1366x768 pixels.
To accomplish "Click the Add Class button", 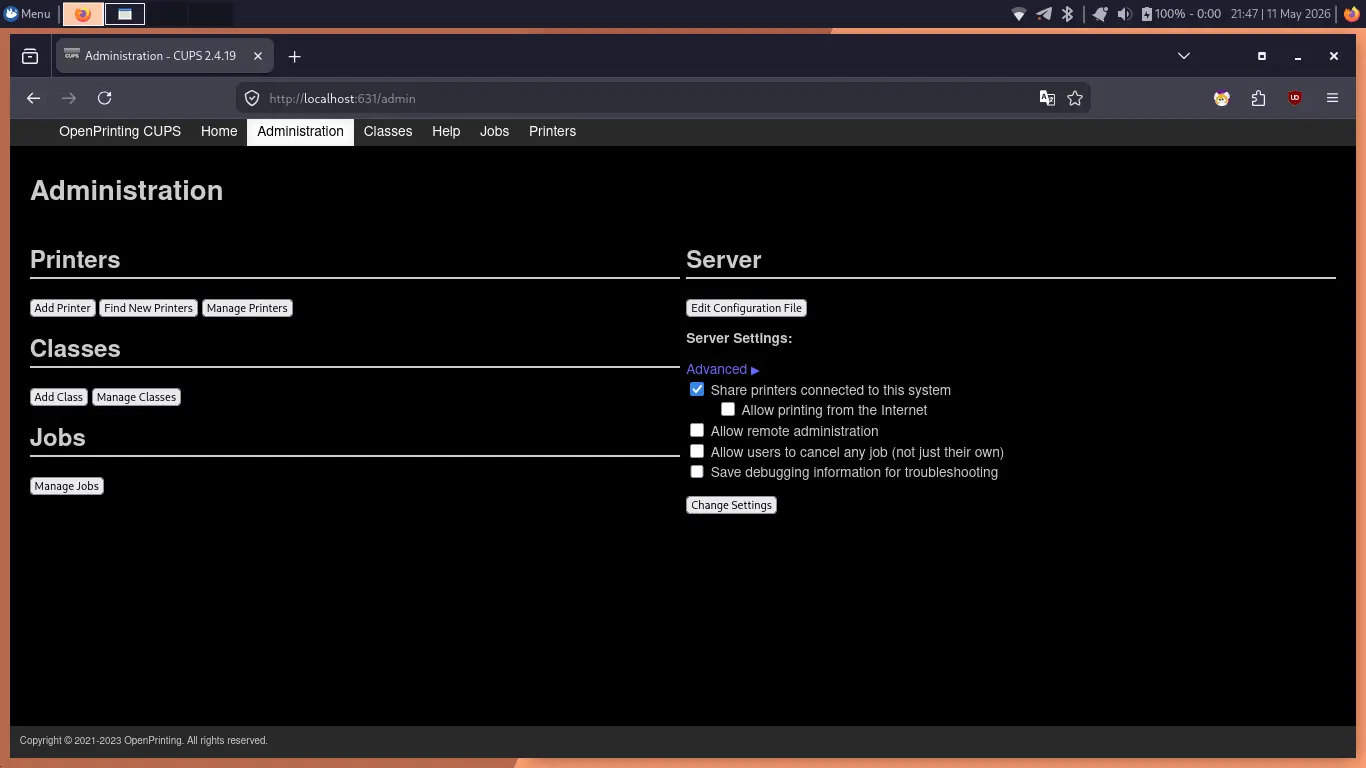I will (59, 397).
